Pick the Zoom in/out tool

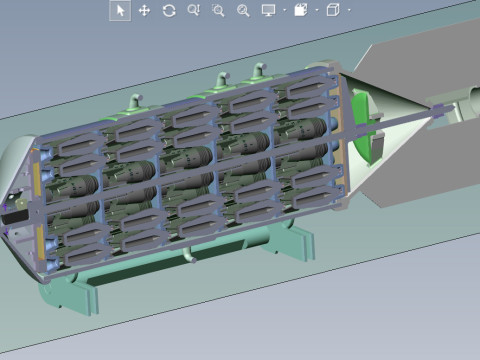(x=194, y=10)
